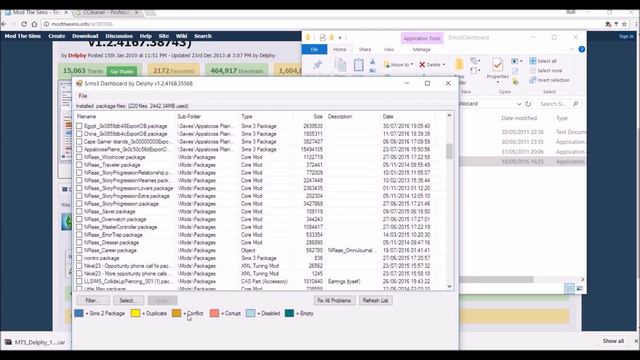This screenshot has width=640, height=360.
Task: Switch to the Share tab in Explorer
Action: (x=365, y=49)
